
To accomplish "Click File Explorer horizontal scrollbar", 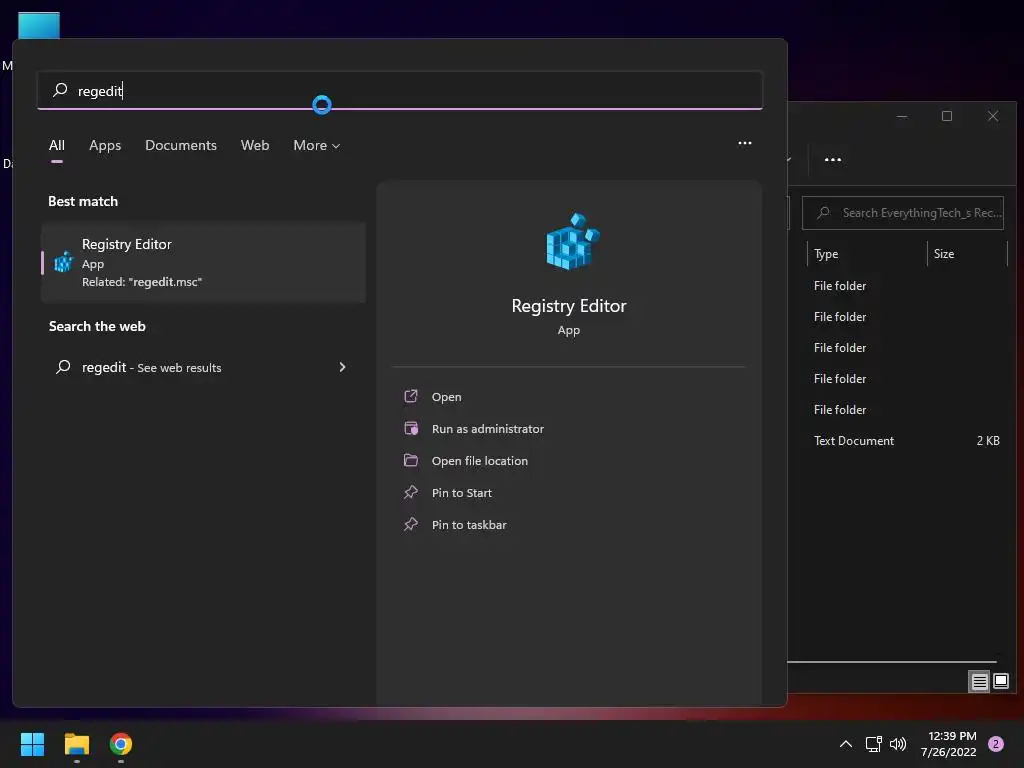I will point(892,662).
